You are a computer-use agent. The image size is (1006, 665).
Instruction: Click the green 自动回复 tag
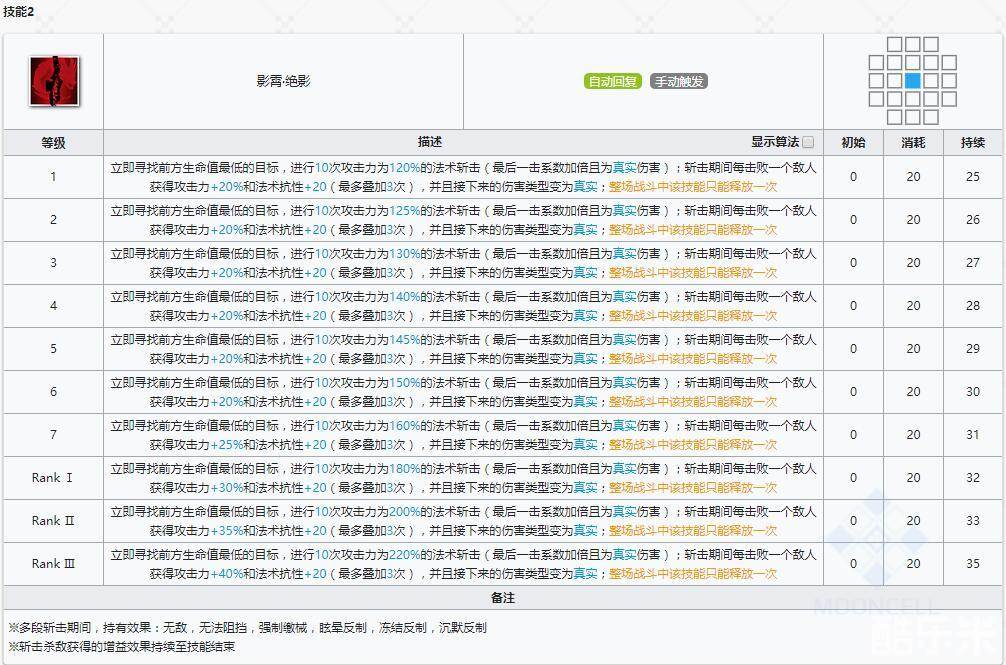coord(612,81)
